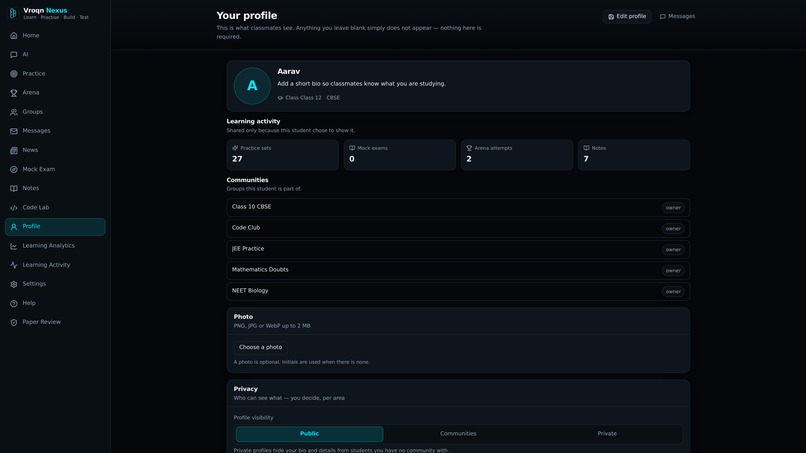The height and width of the screenshot is (453, 806).
Task: Open the Mathematics Doubts community row
Action: point(458,270)
